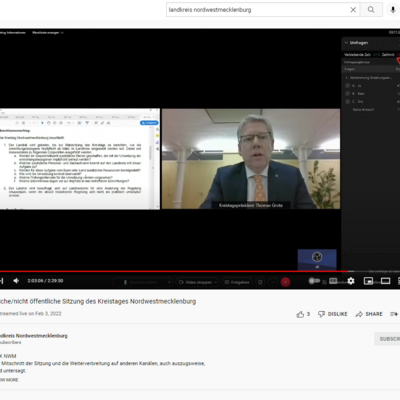Click the shared document preview in the video
Screen dimensions: 400x400
80,159
